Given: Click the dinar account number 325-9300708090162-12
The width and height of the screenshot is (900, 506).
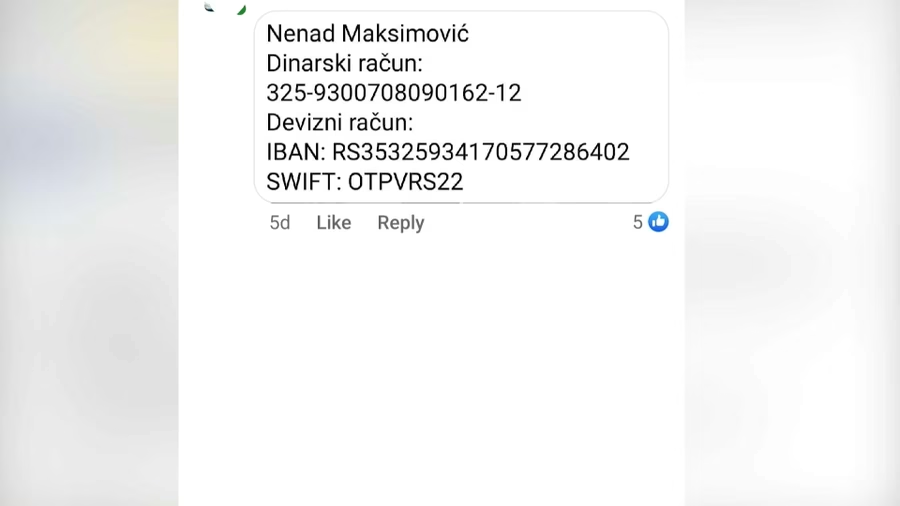Looking at the screenshot, I should [x=393, y=93].
